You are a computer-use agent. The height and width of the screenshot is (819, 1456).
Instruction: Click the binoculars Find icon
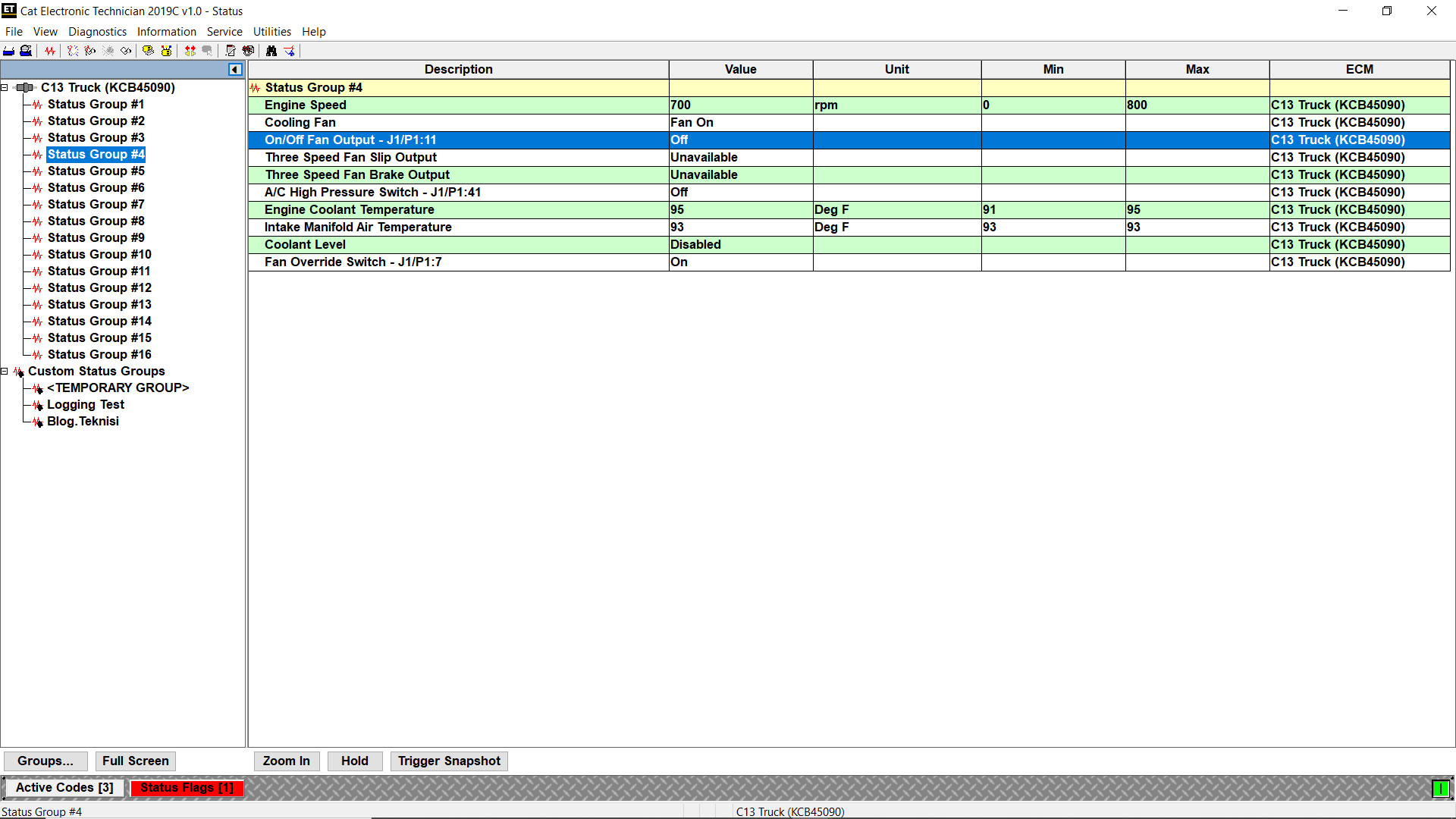(271, 51)
